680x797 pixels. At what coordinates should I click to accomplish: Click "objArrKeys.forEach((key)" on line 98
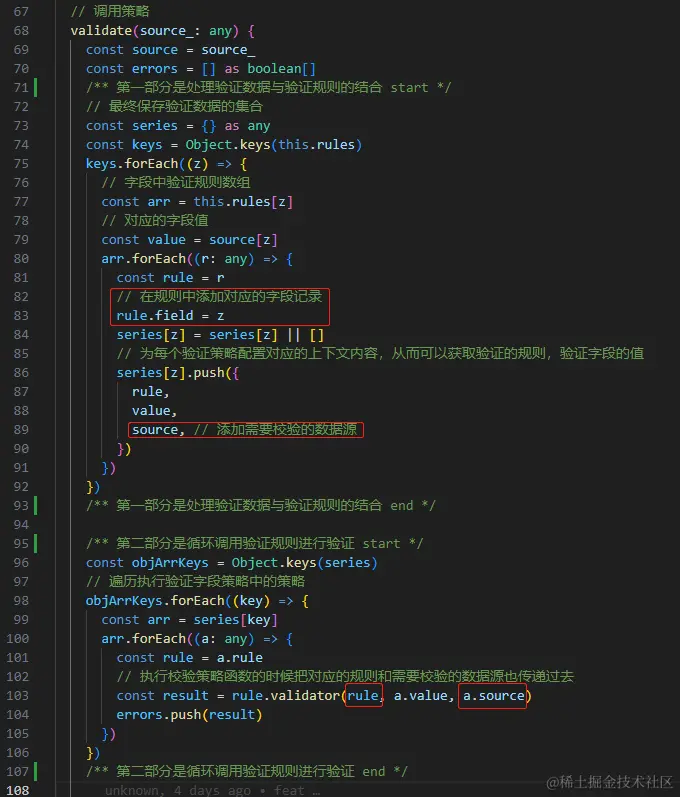tap(178, 601)
